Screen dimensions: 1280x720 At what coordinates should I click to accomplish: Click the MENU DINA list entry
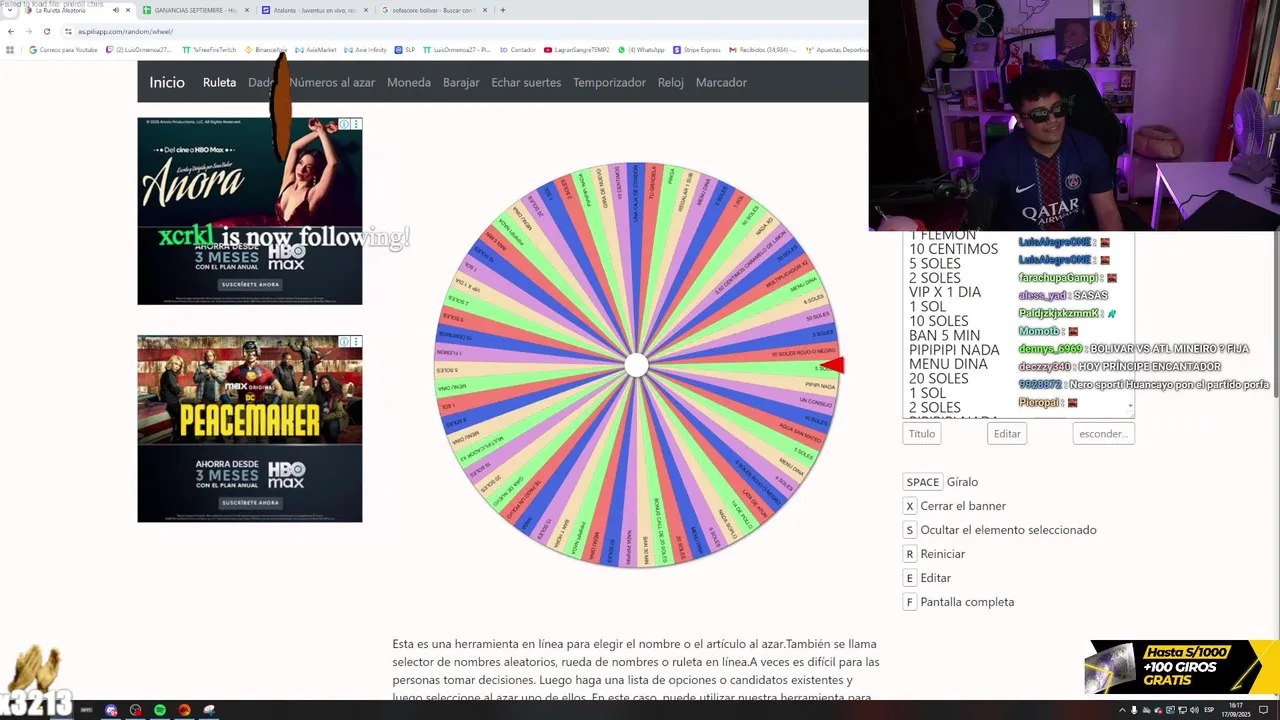pos(948,364)
